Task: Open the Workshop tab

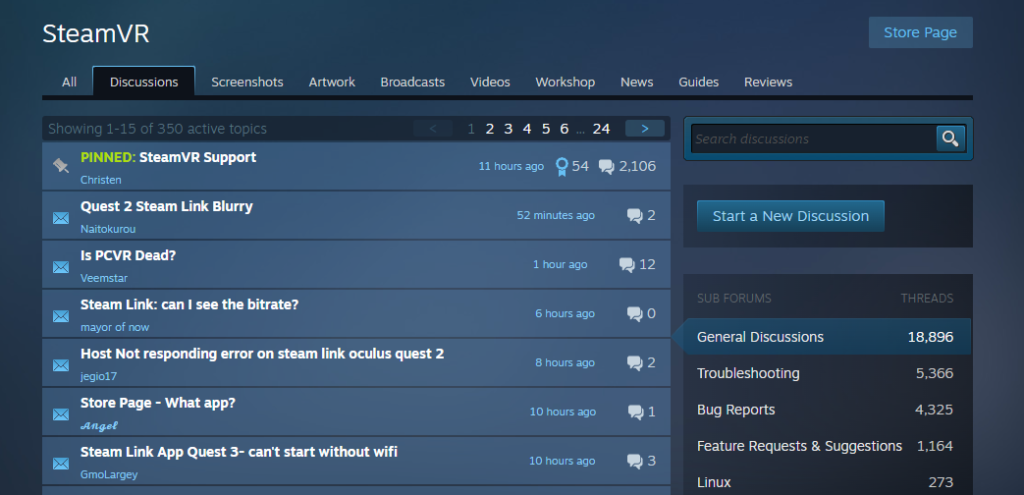Action: click(x=565, y=82)
